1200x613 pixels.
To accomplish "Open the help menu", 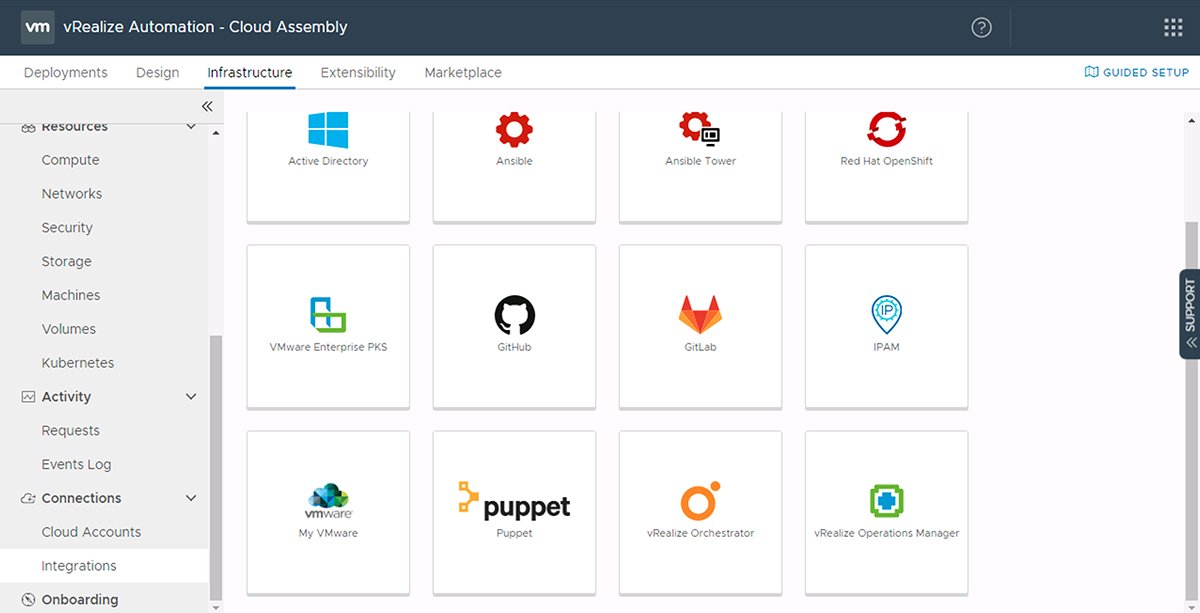I will pyautogui.click(x=981, y=27).
